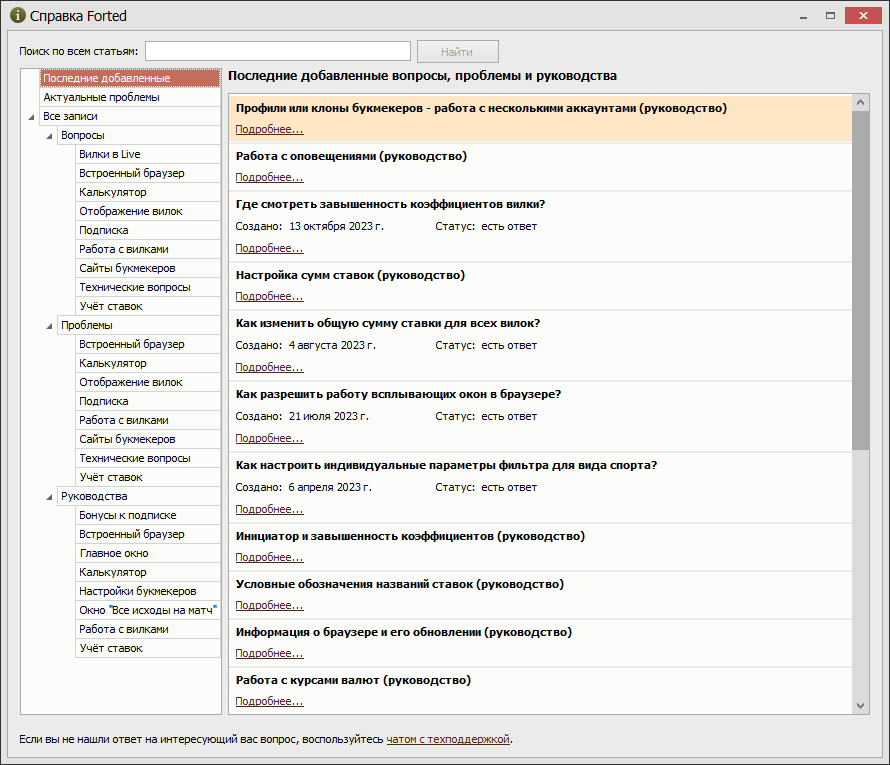Click the date "13 октября 2023 г."
Viewport: 890px width, 765px height.
[337, 226]
